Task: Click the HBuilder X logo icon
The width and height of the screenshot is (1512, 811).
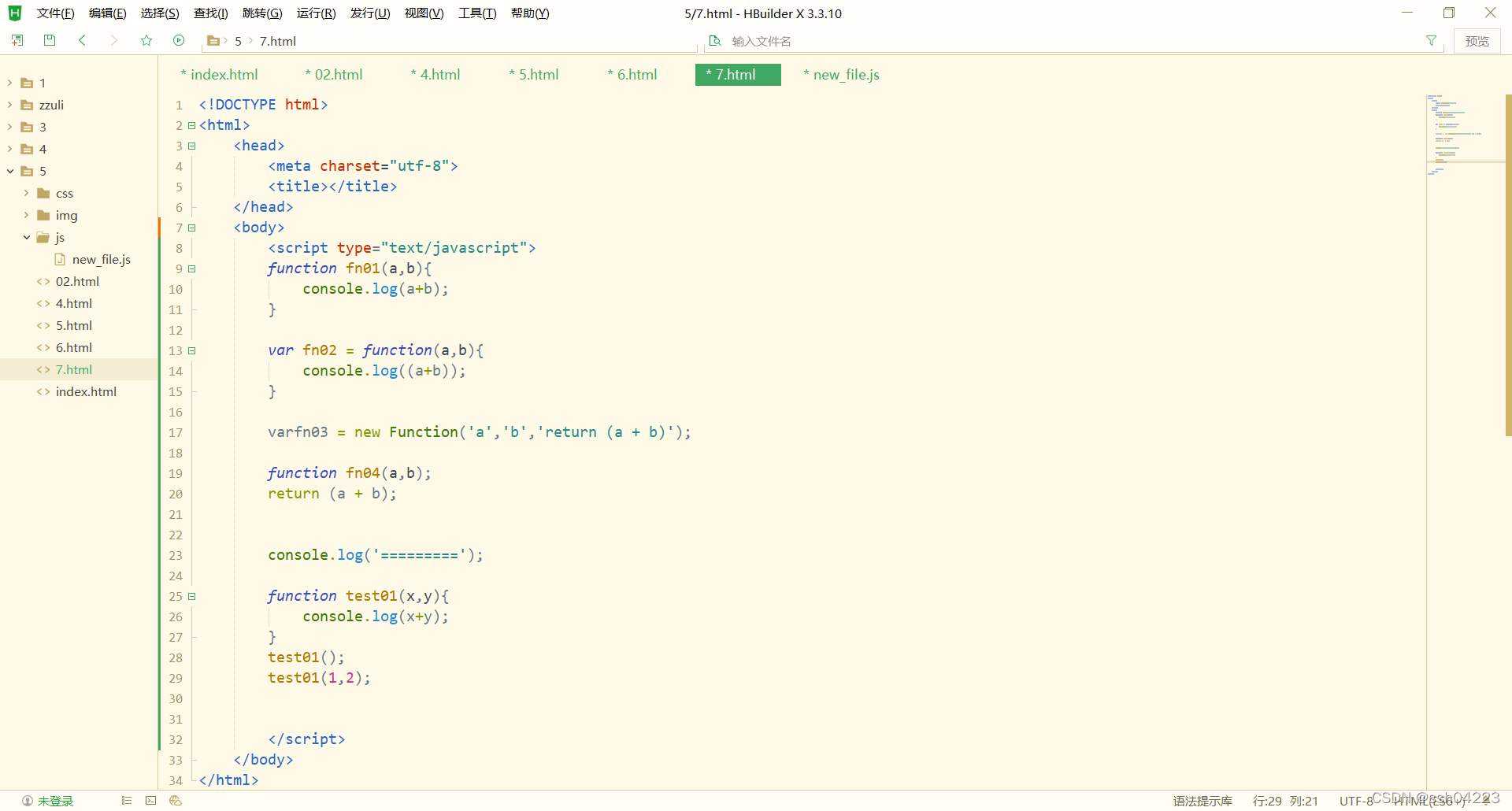Action: [15, 13]
